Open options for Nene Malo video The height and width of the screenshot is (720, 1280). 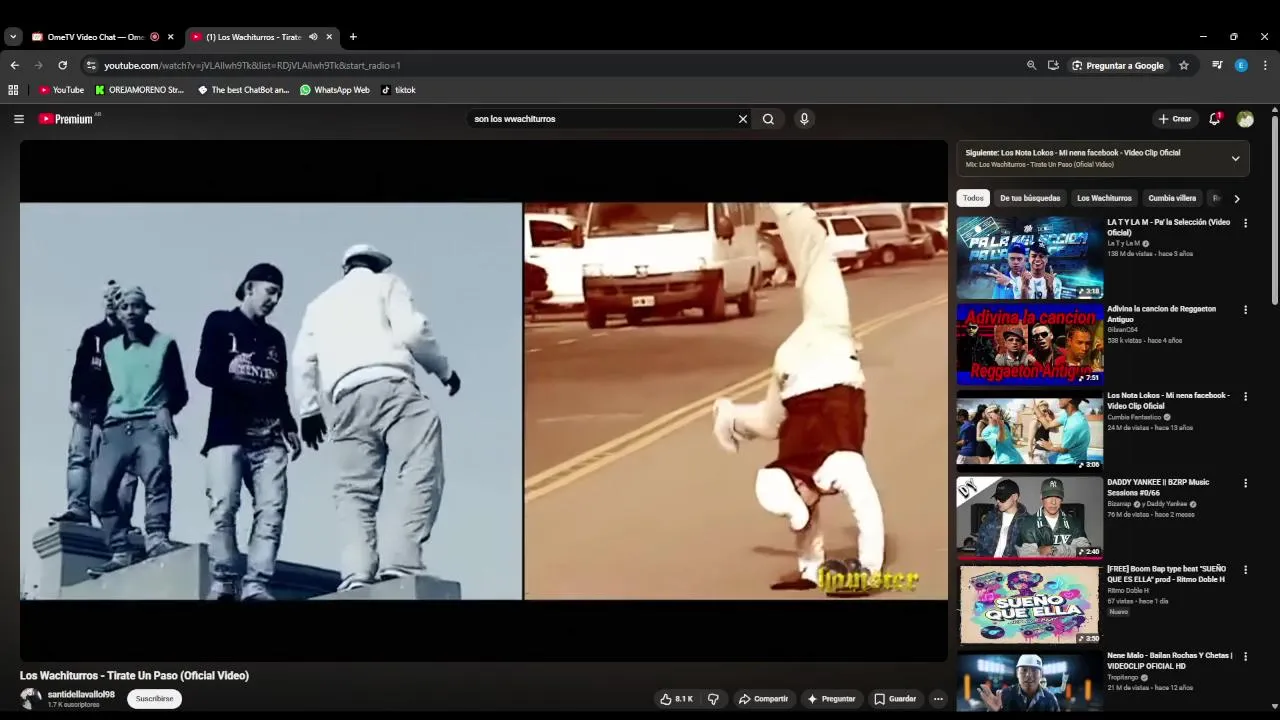pos(1245,657)
